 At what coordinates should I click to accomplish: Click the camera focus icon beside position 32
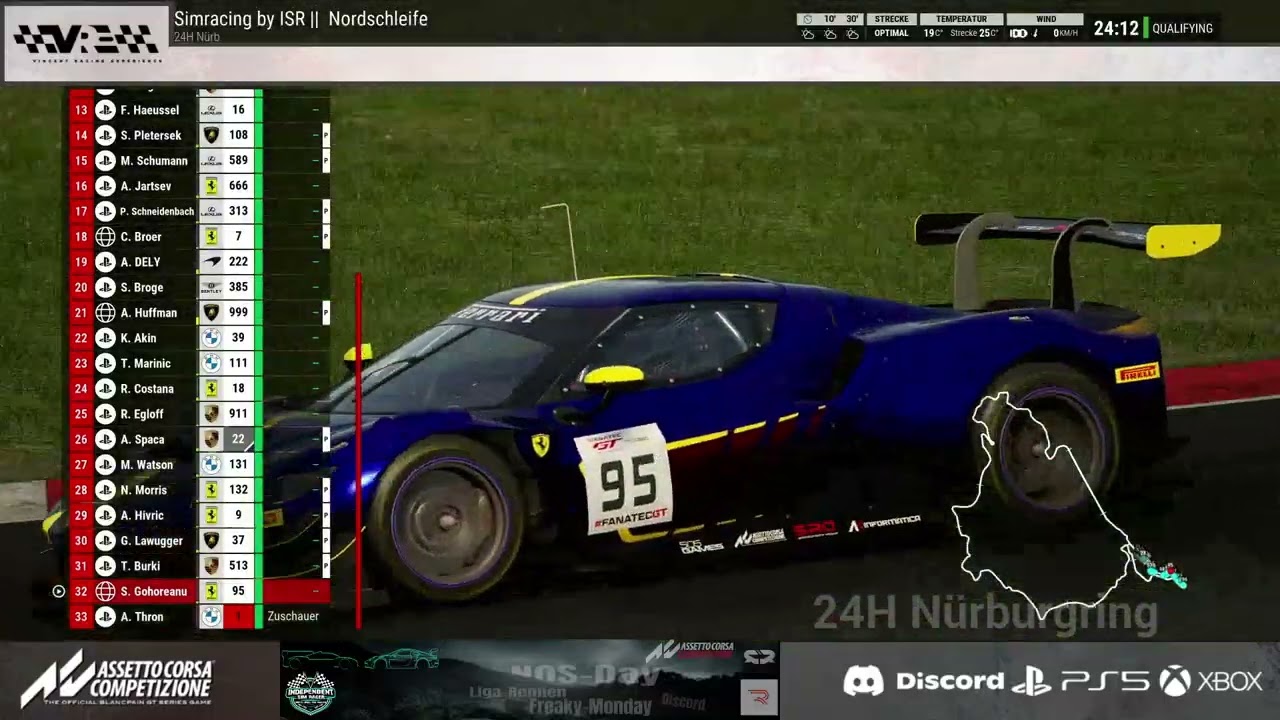click(x=58, y=591)
